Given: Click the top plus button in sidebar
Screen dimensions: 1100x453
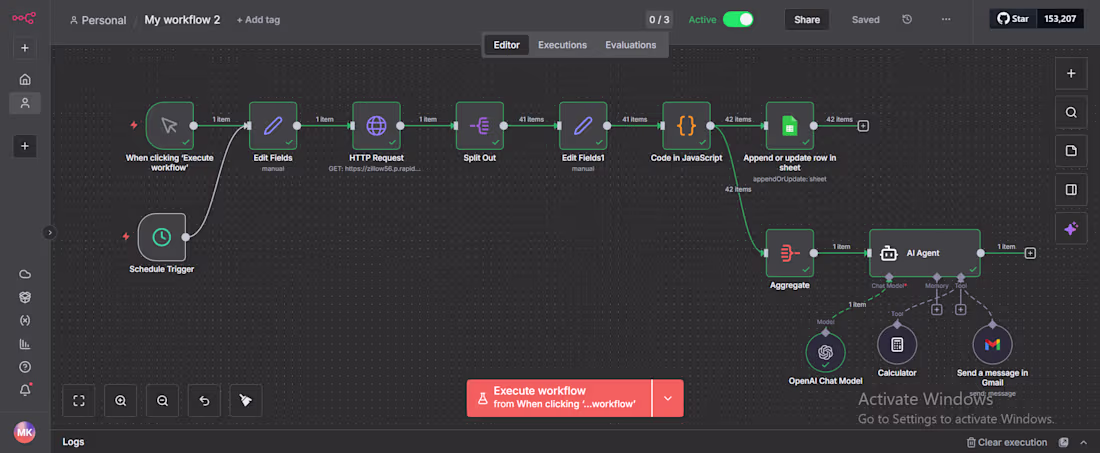Looking at the screenshot, I should click(25, 48).
